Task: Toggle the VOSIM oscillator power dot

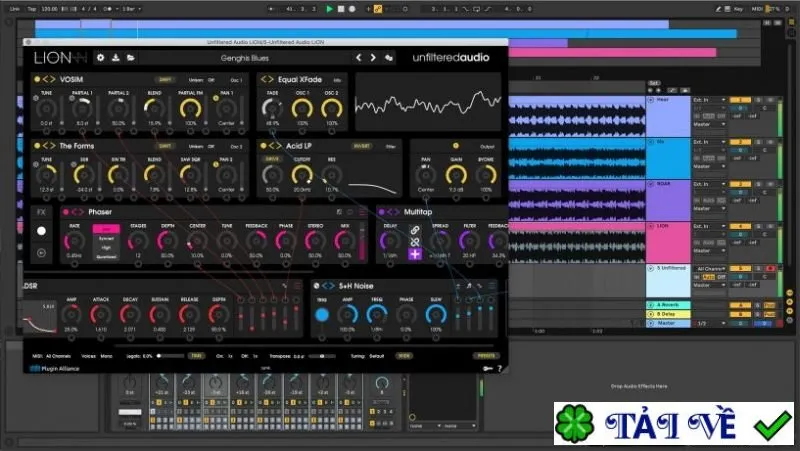Action: (x=37, y=80)
